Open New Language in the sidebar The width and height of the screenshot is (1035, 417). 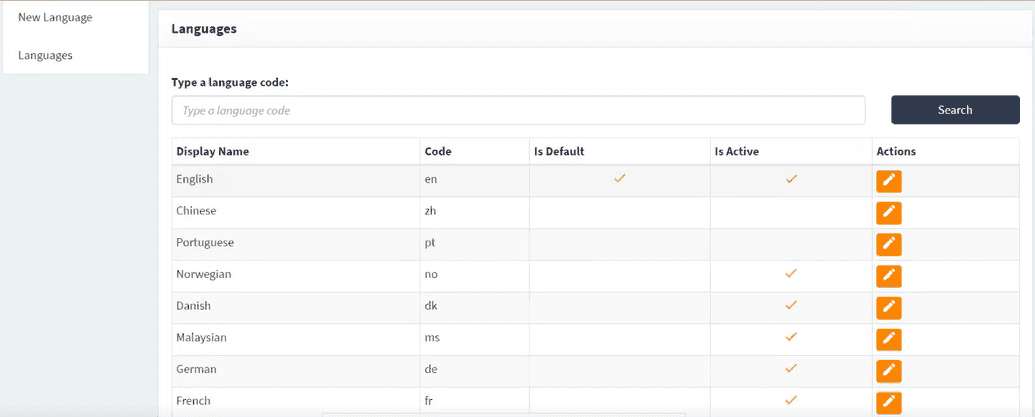[55, 17]
